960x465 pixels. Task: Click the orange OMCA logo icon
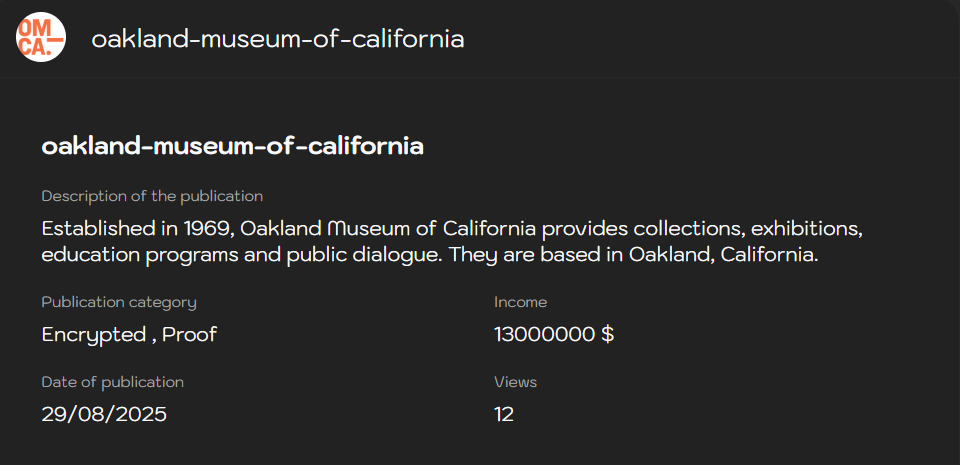click(41, 38)
